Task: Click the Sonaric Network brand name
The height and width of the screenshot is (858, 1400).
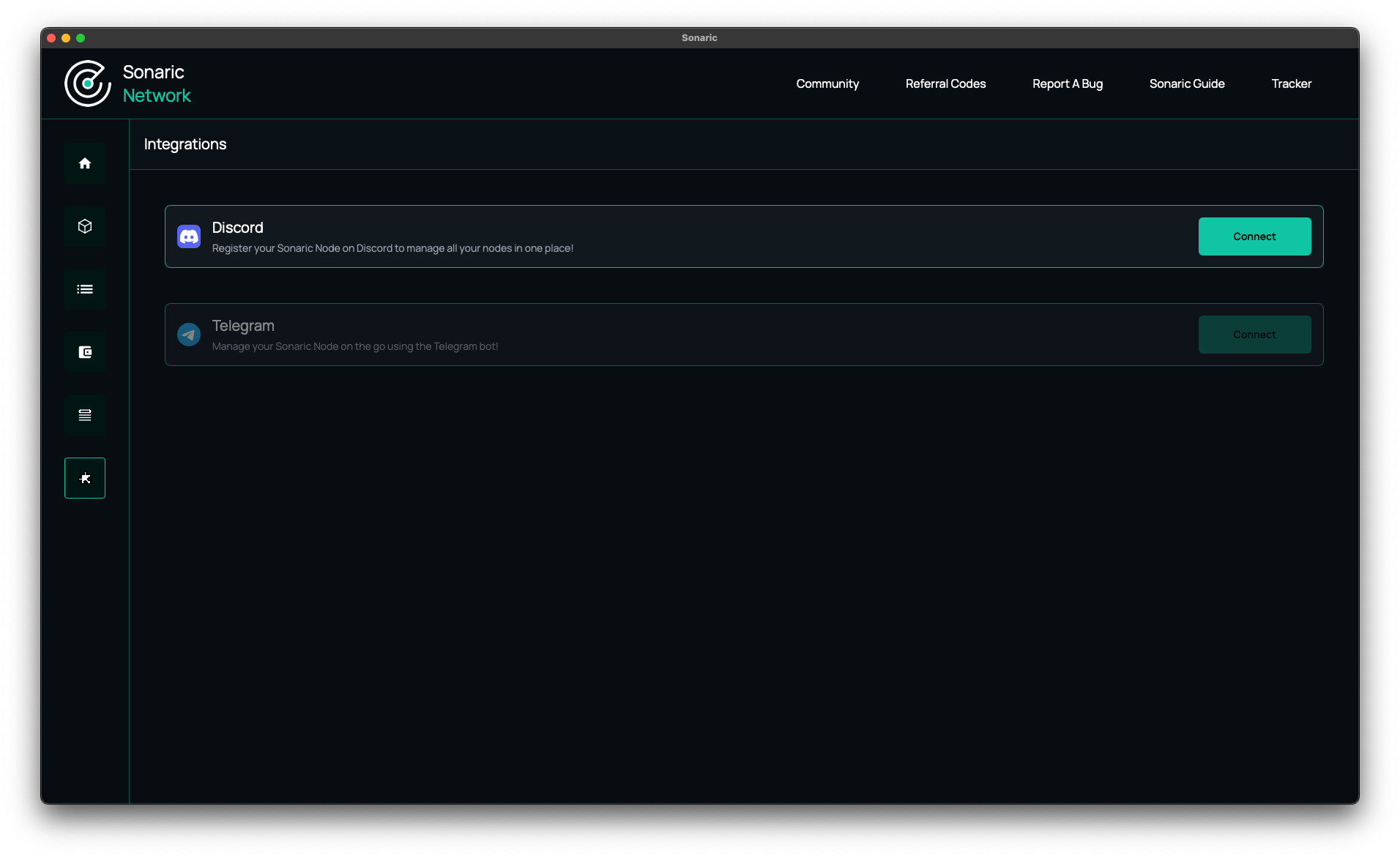Action: (x=157, y=83)
